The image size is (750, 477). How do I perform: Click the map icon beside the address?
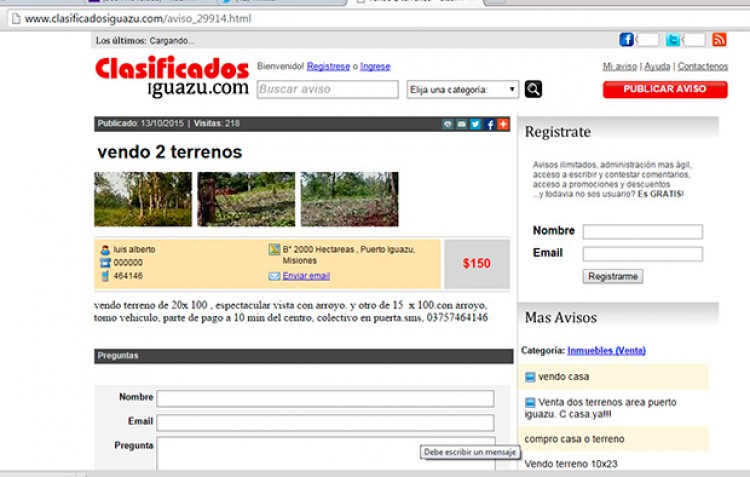pos(274,249)
